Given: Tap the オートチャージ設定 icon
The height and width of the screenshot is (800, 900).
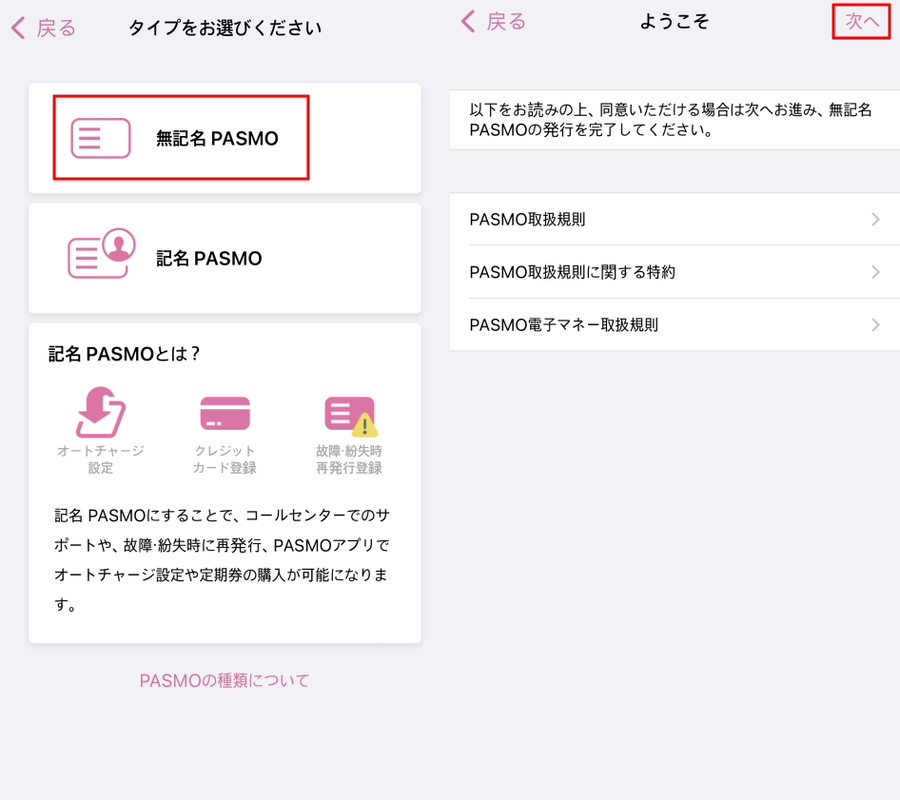Looking at the screenshot, I should [100, 412].
